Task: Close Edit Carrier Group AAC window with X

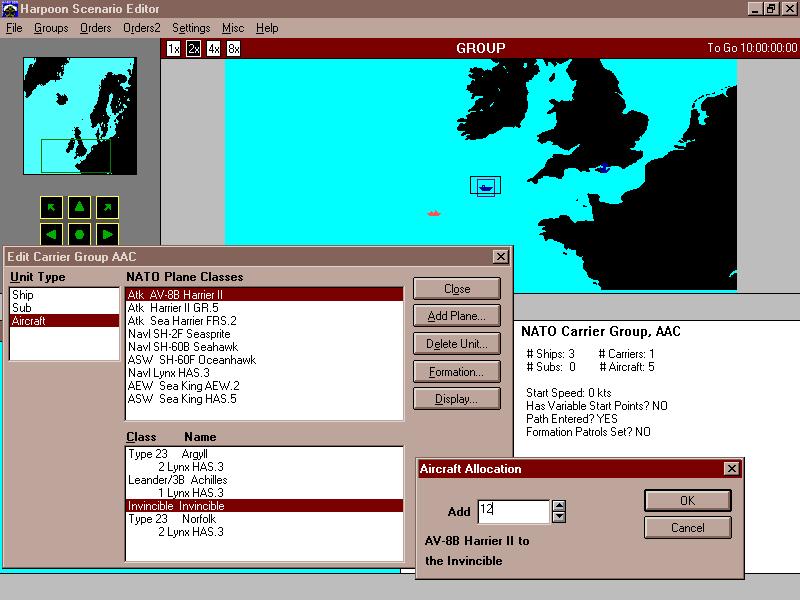Action: [501, 257]
